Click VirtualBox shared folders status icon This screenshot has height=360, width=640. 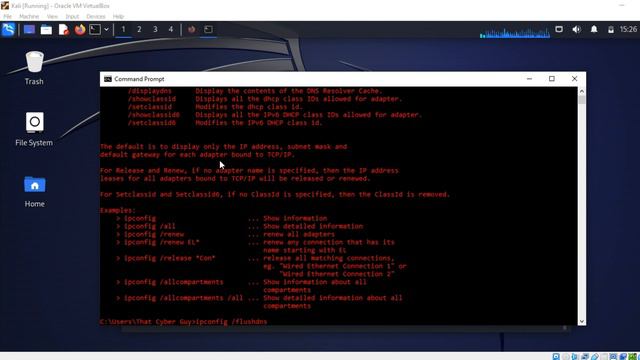tap(604, 357)
